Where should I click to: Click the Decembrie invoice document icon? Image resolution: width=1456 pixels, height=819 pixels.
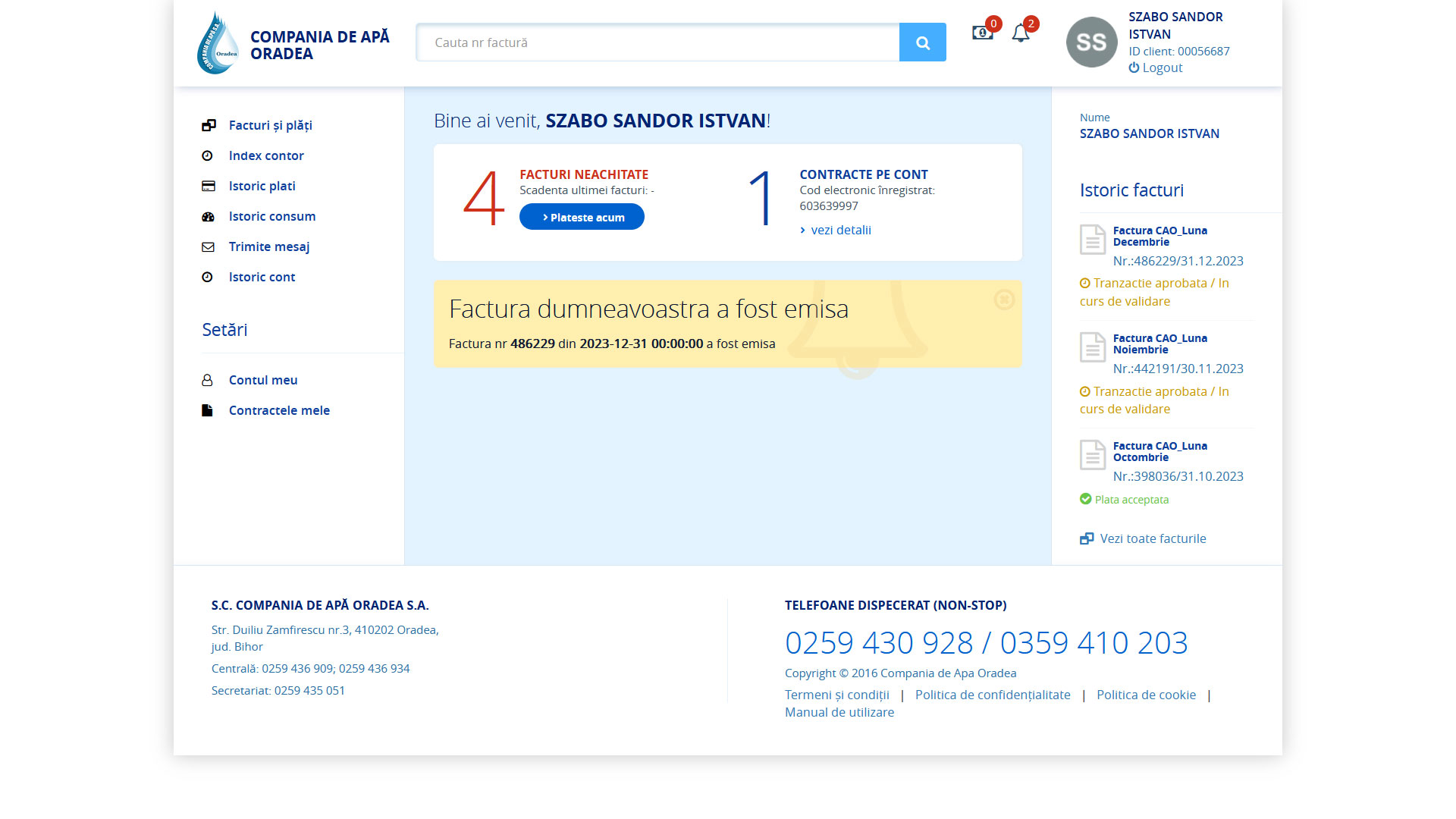click(1092, 240)
